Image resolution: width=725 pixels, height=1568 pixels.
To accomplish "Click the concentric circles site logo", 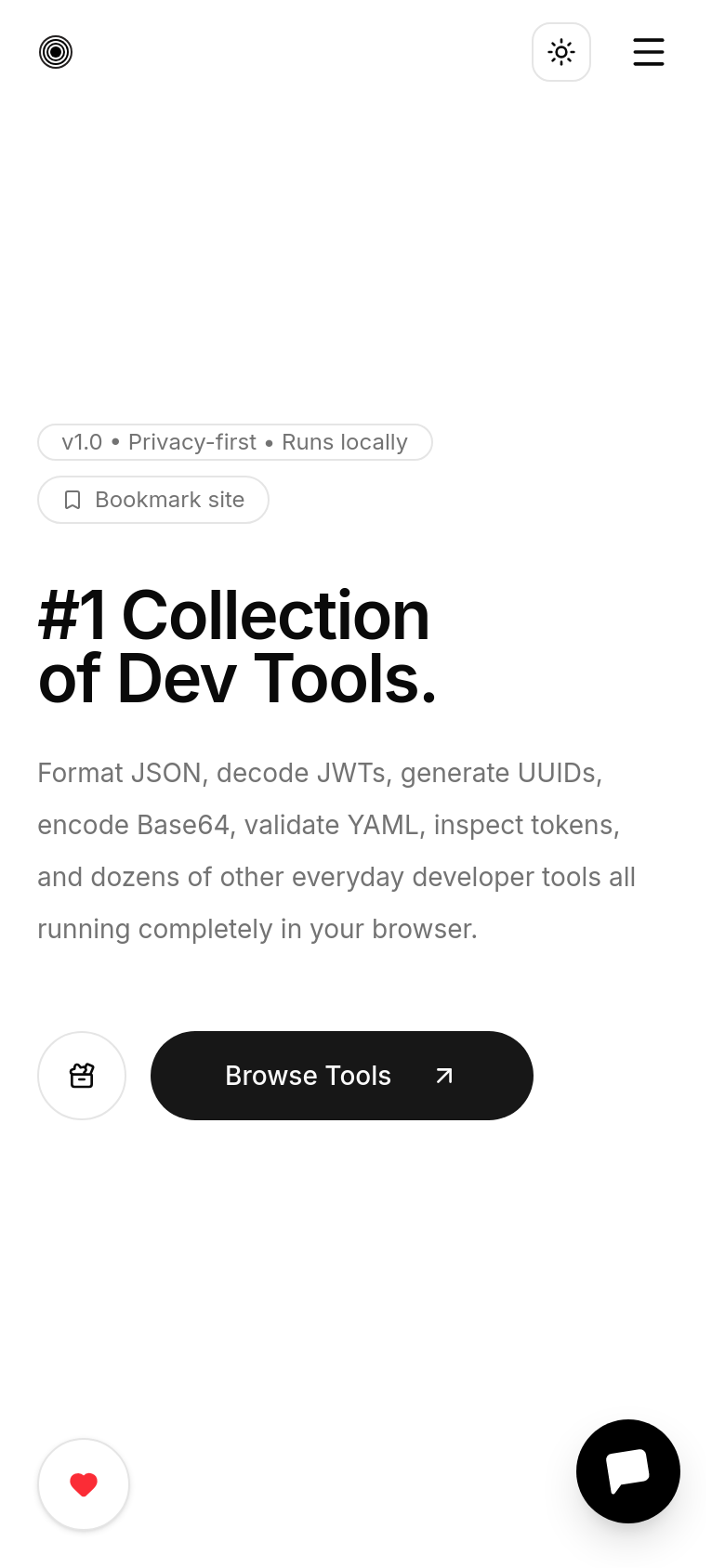I will pos(56,52).
